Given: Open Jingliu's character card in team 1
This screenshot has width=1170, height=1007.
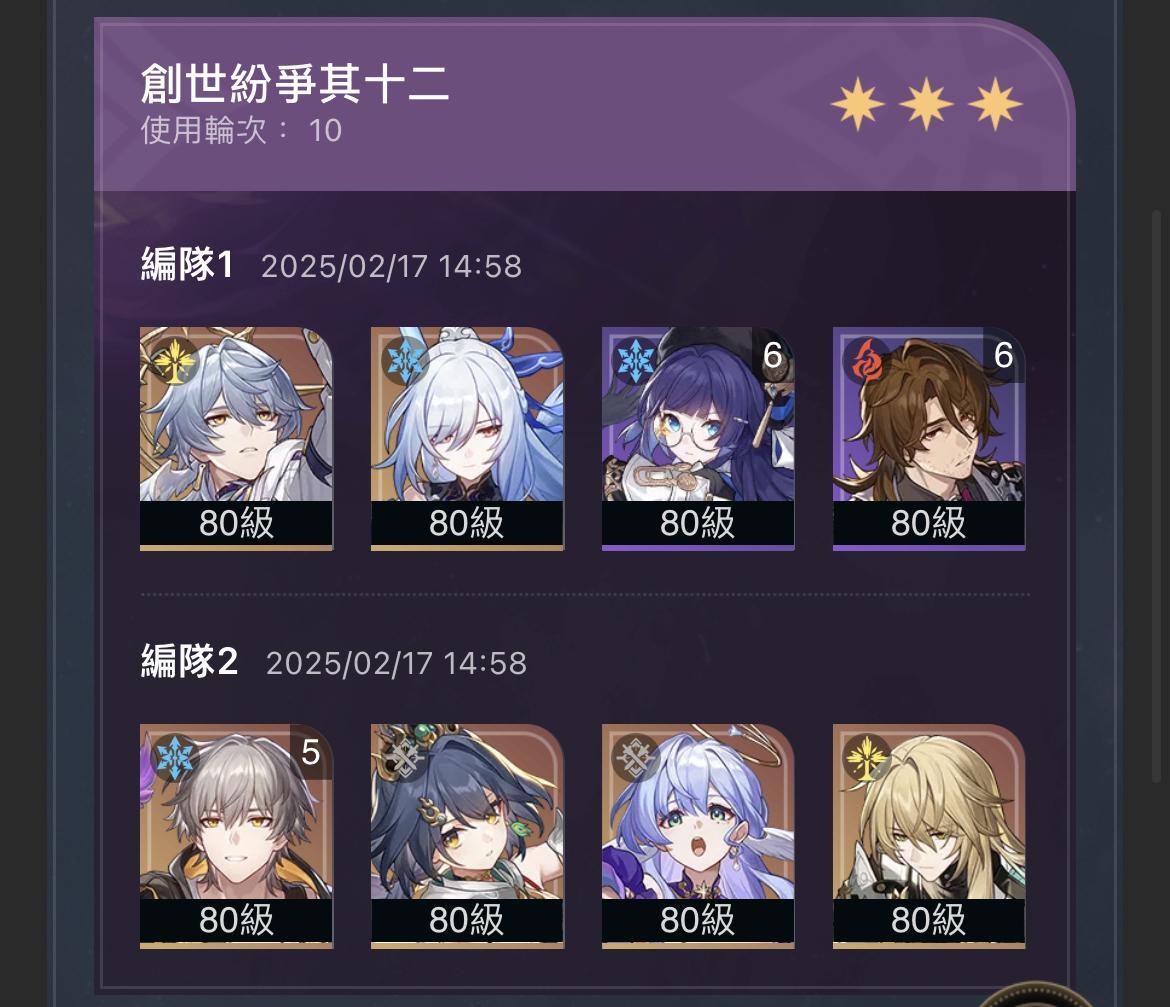Looking at the screenshot, I should point(467,439).
